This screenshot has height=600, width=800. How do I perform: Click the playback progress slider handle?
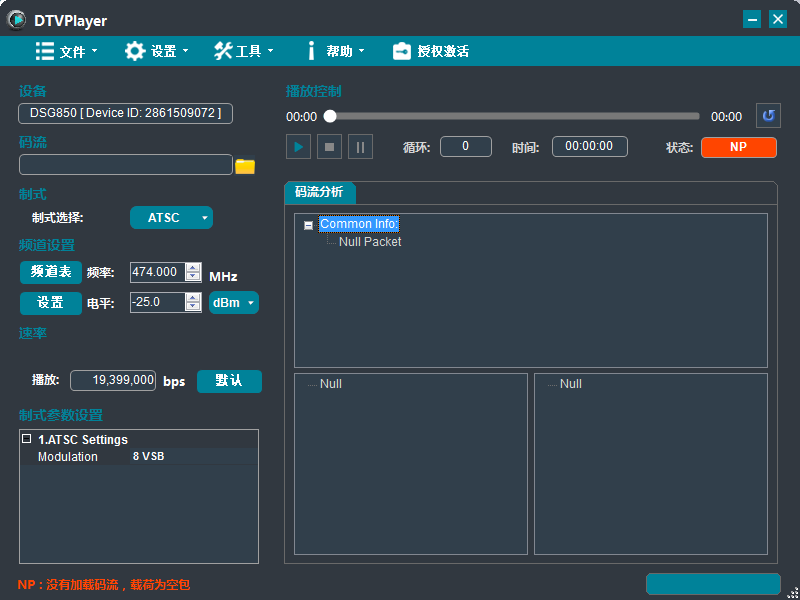click(330, 117)
